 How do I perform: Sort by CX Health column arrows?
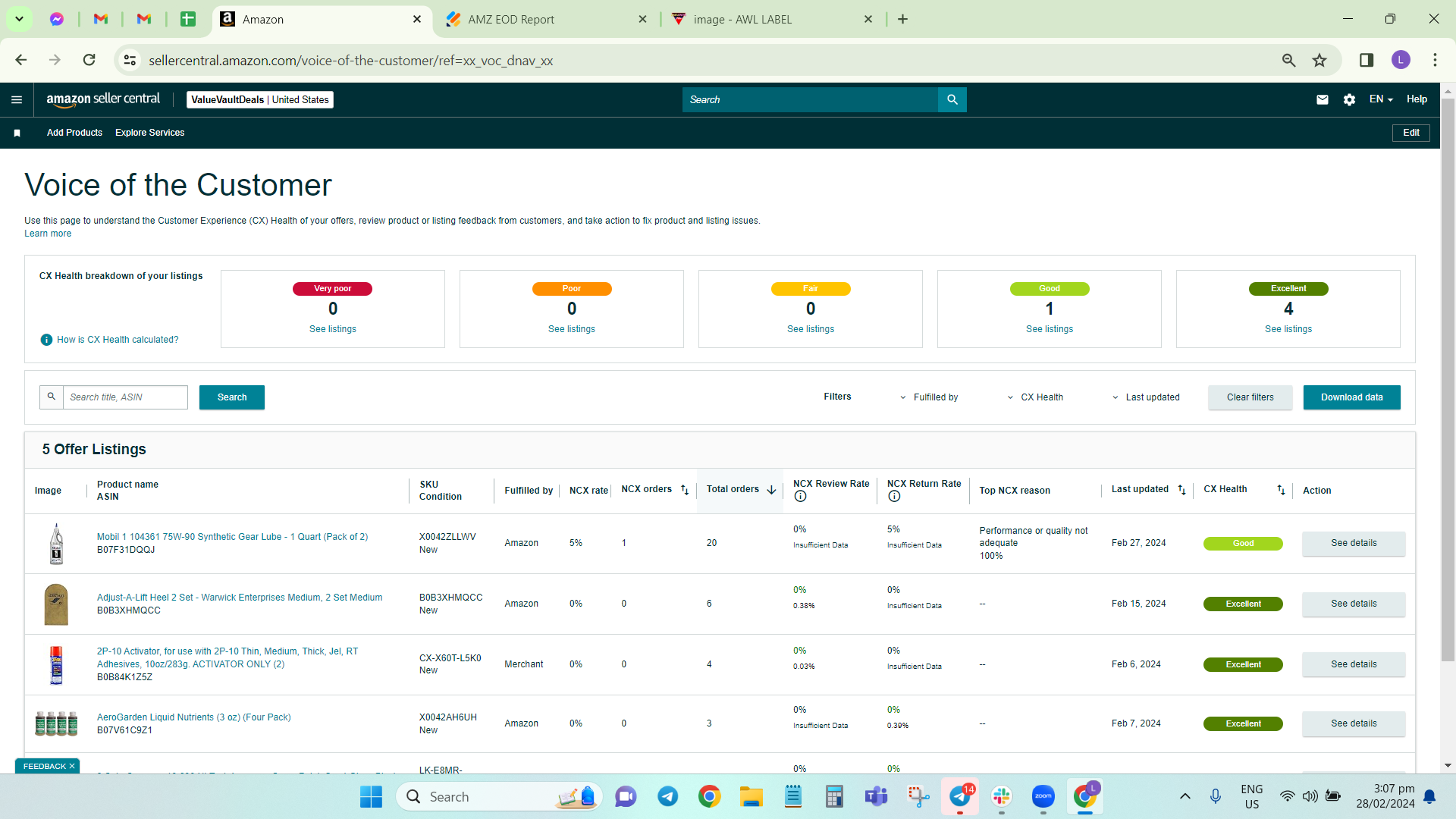coord(1281,490)
